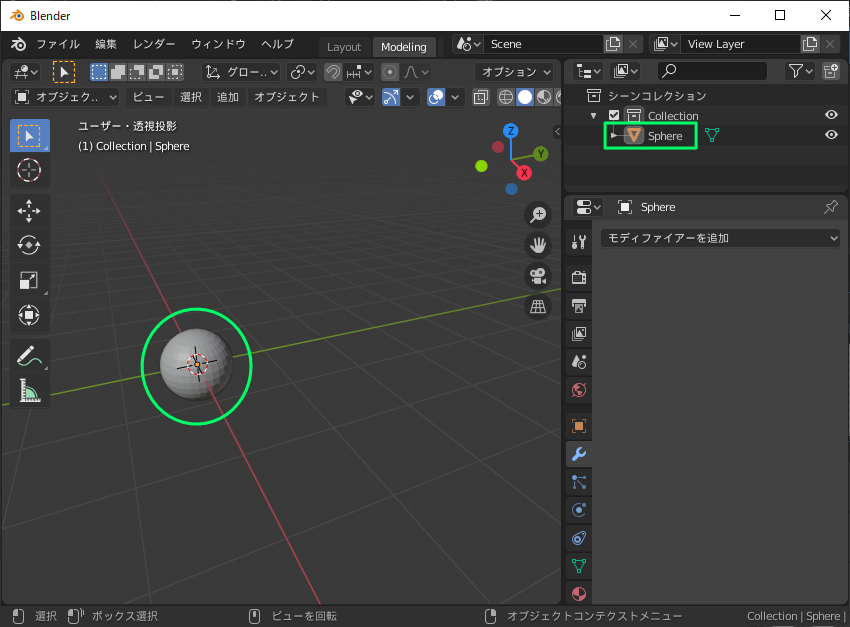This screenshot has width=850, height=627.
Task: Click the Scene name field
Action: (x=544, y=44)
